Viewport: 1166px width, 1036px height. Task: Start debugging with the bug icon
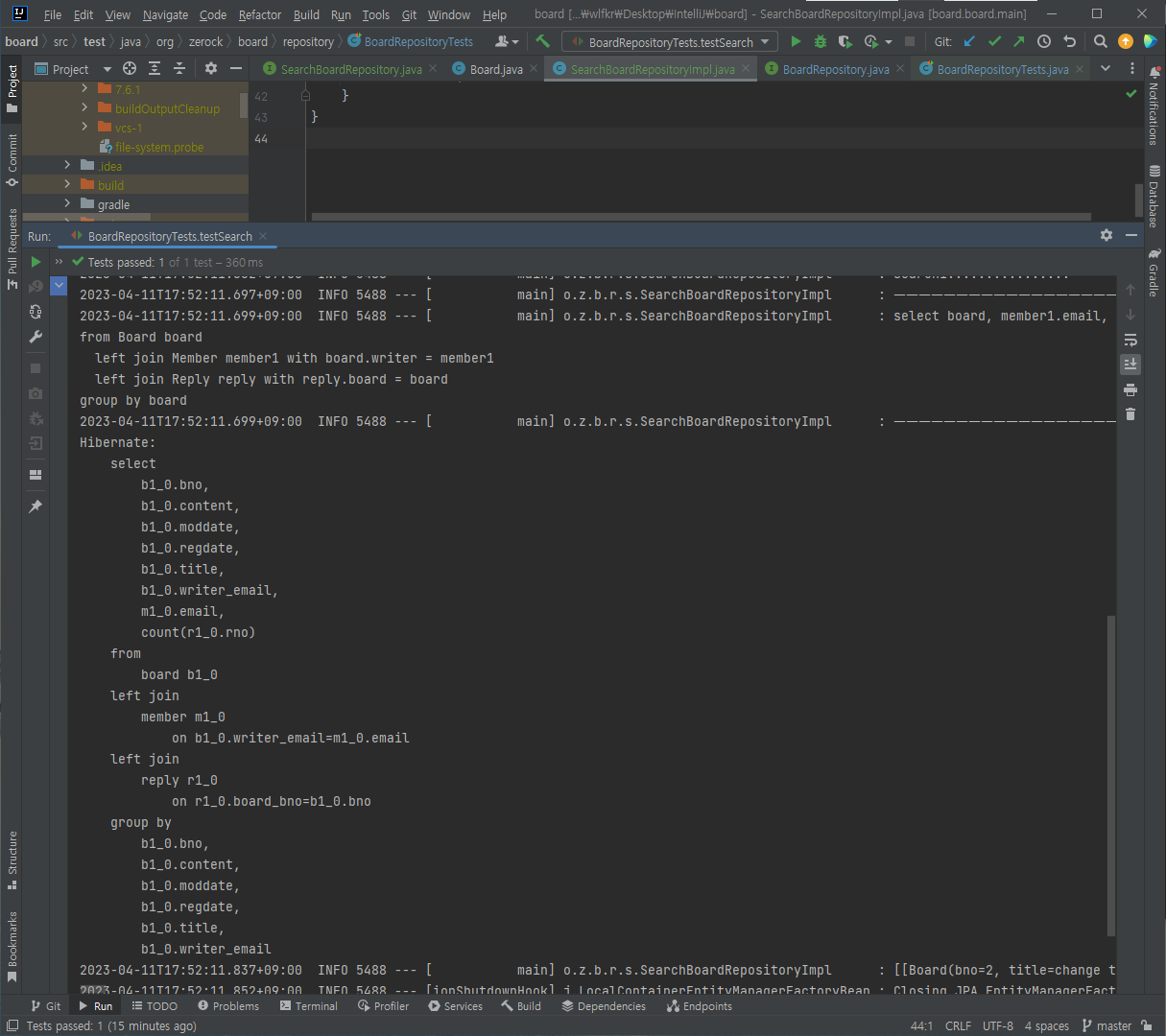click(x=821, y=41)
